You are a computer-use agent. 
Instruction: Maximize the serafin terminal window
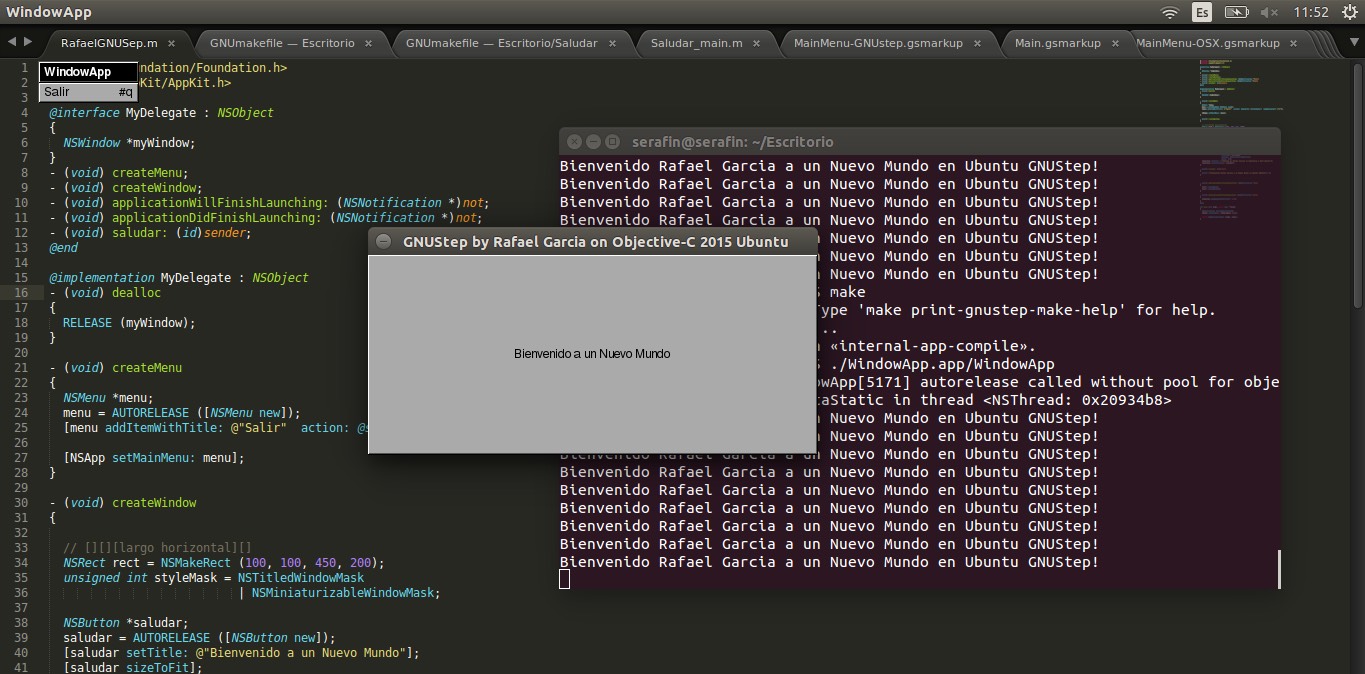(x=613, y=142)
